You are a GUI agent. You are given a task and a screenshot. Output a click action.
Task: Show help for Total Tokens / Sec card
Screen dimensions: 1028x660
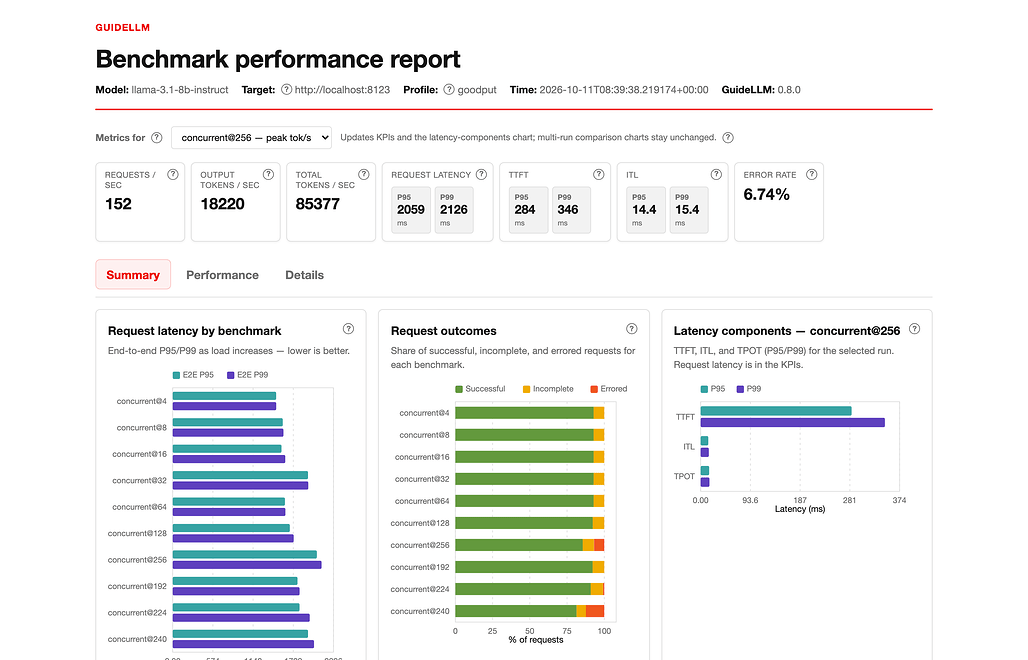pos(364,174)
